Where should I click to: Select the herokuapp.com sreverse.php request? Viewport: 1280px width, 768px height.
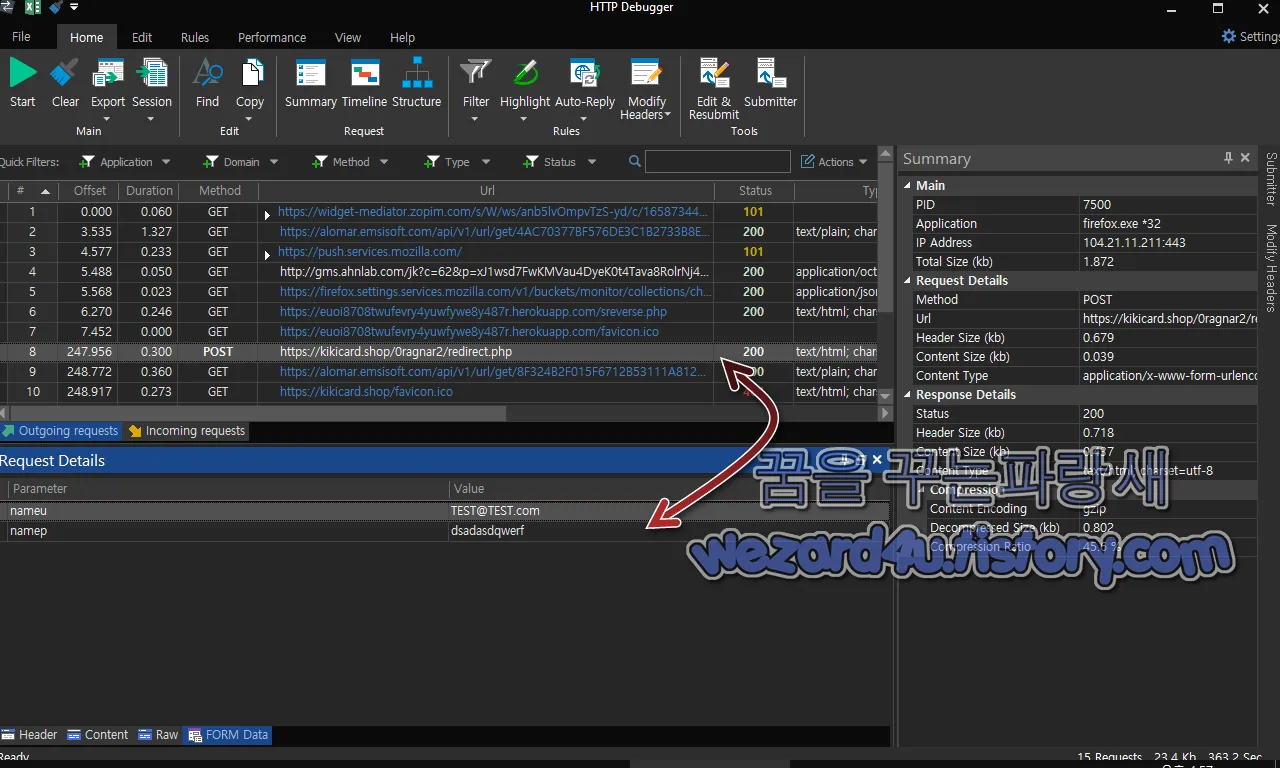pos(439,312)
